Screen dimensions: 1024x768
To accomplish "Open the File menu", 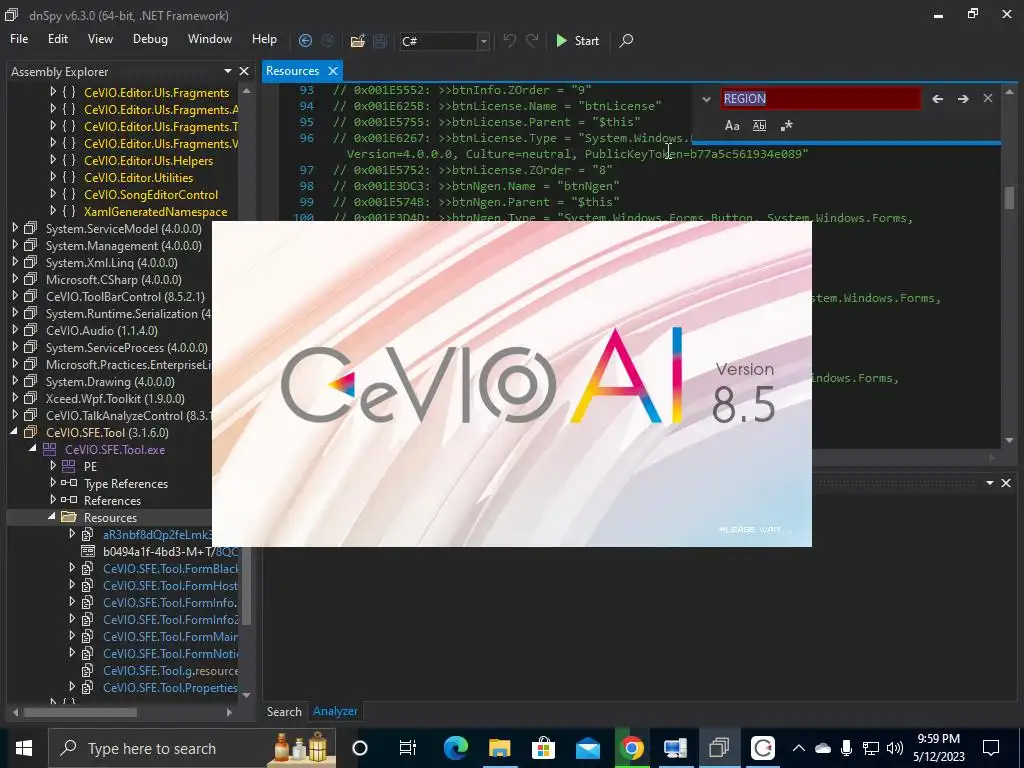I will tap(19, 39).
